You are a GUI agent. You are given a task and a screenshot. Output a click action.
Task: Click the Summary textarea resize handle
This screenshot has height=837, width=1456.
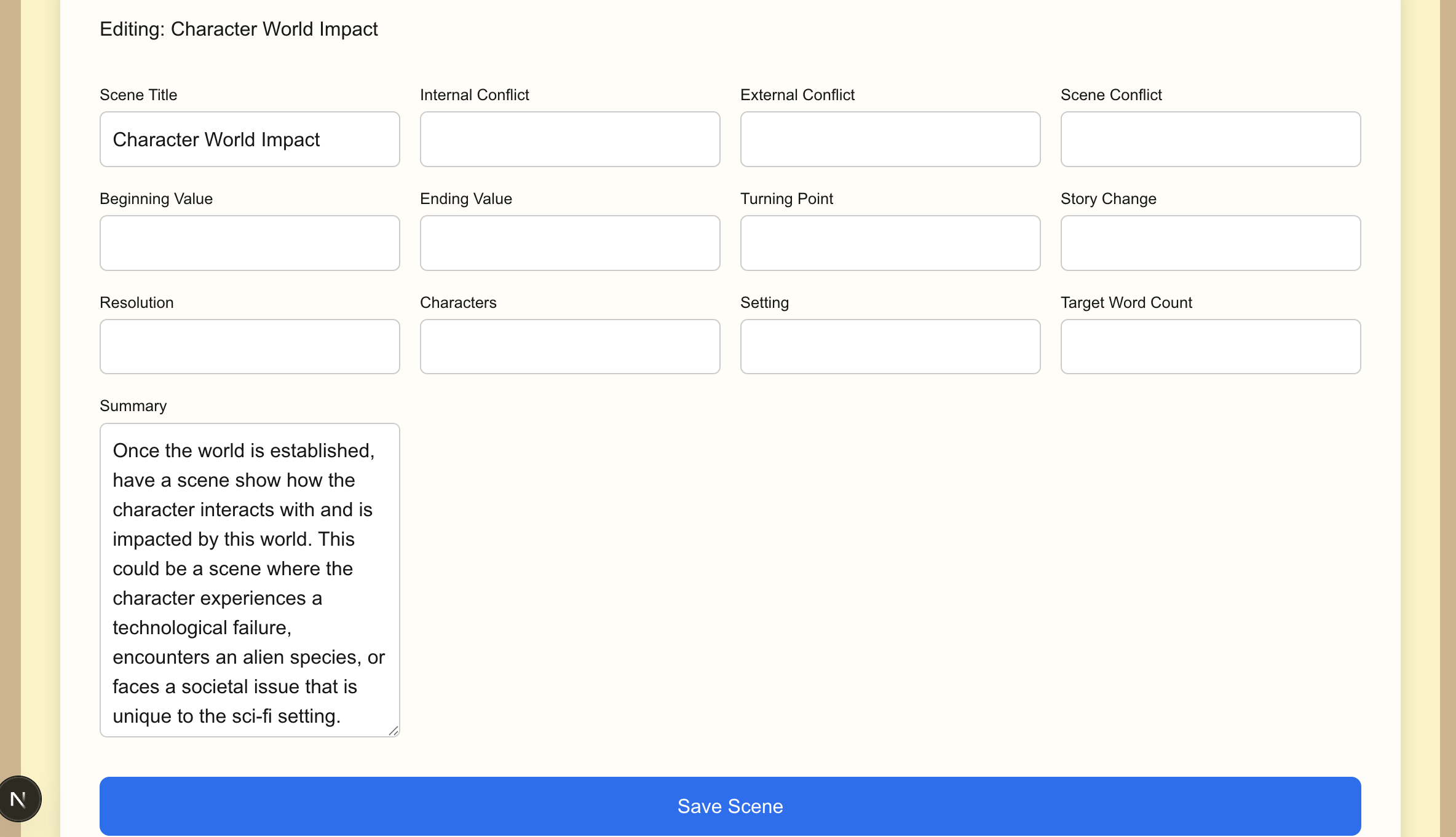point(394,730)
